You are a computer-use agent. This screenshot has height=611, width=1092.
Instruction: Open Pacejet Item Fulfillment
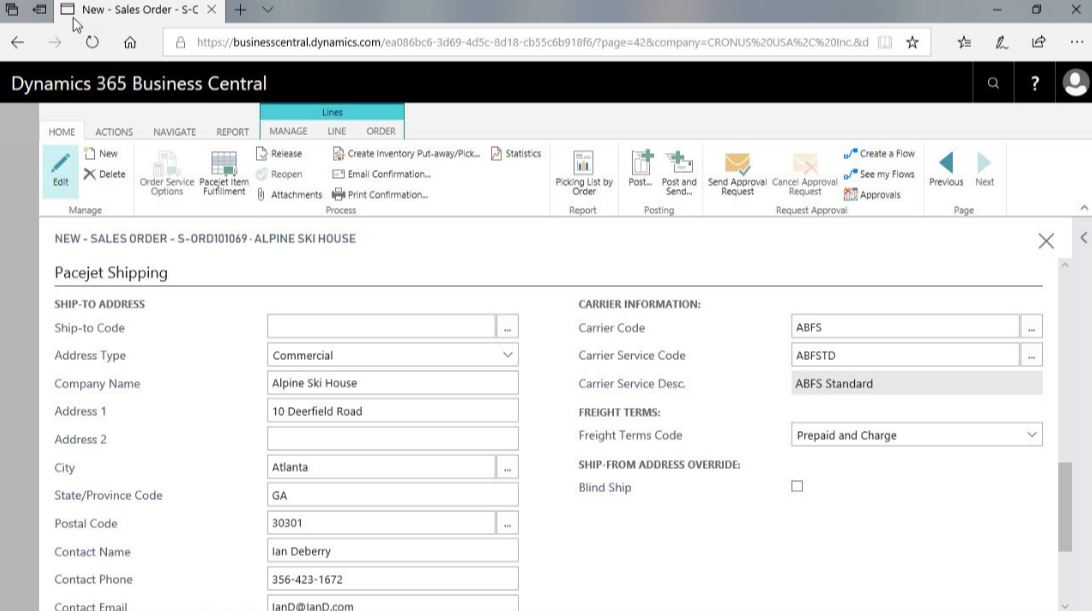tap(224, 173)
